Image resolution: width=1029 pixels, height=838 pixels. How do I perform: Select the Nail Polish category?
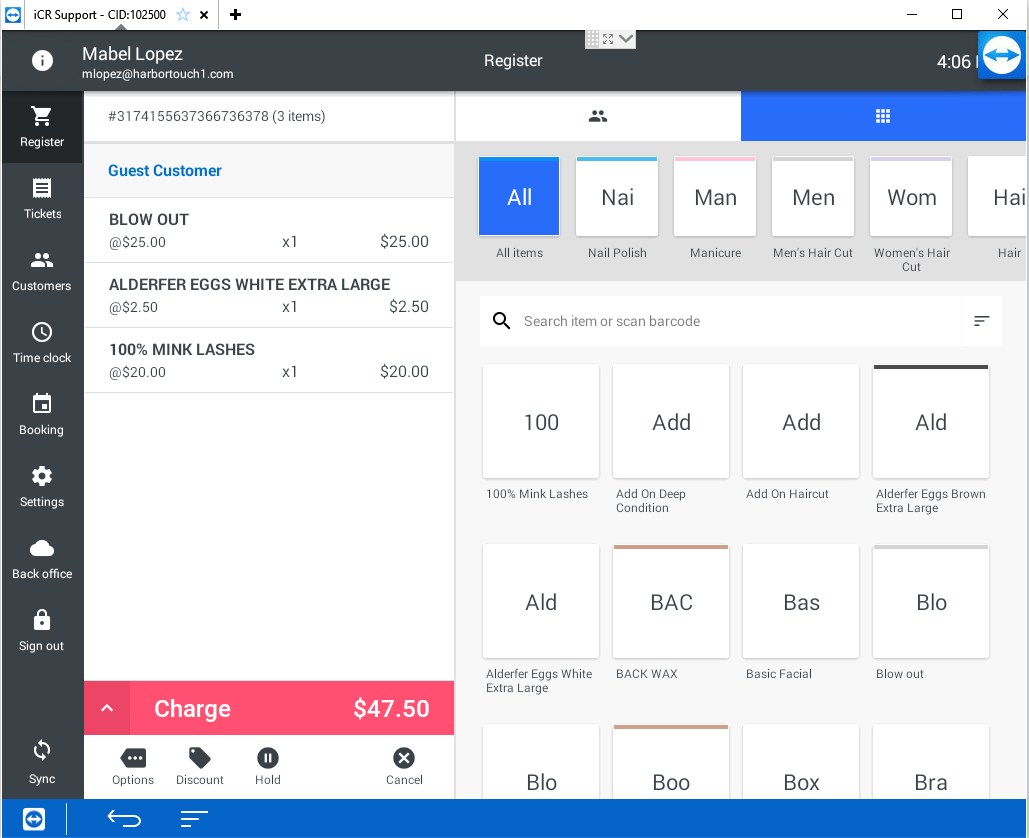point(617,198)
